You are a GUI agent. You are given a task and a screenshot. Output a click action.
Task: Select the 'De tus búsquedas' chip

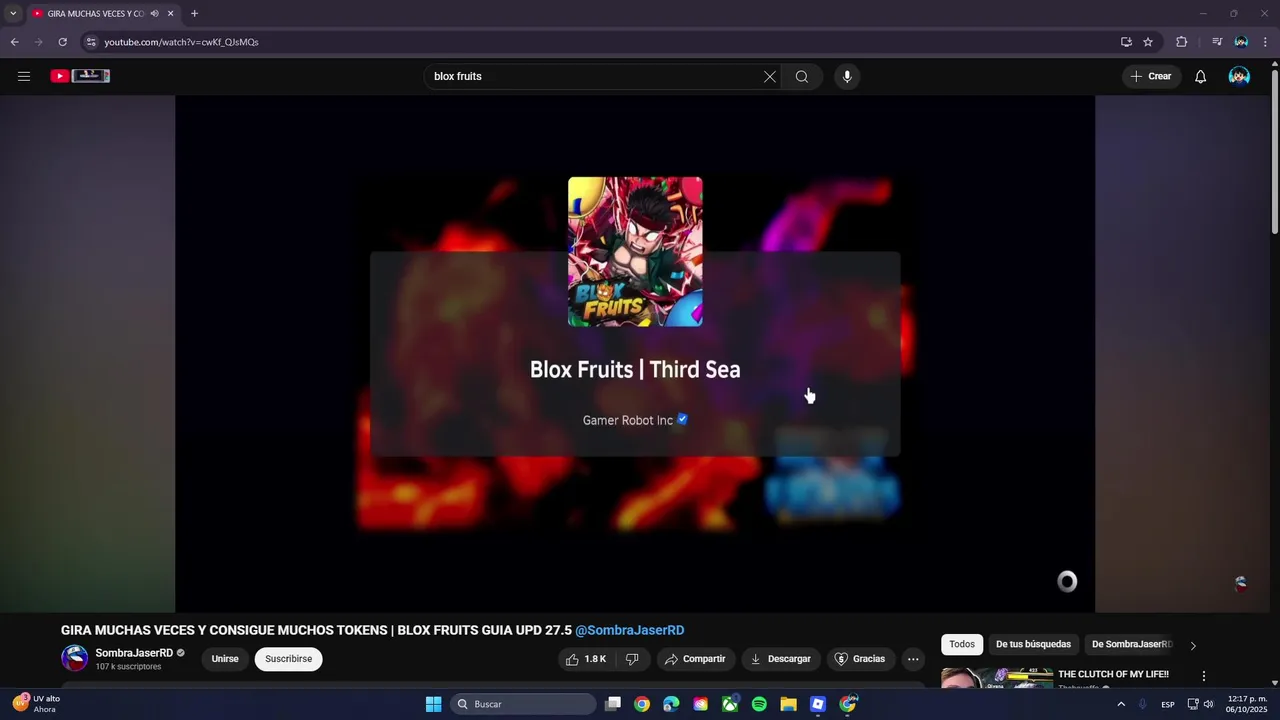pyautogui.click(x=1033, y=645)
